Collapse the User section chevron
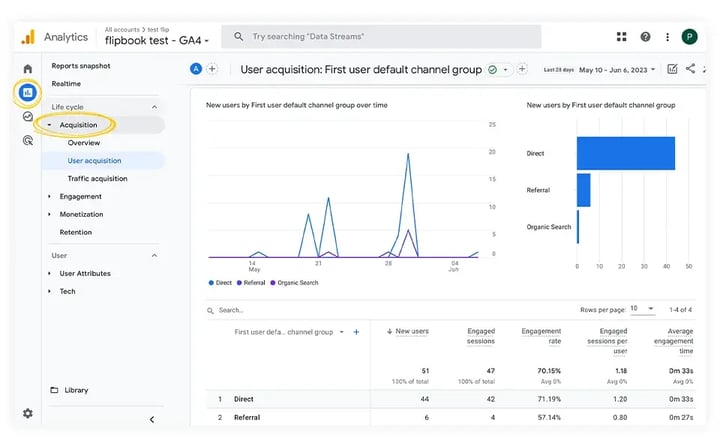Viewport: 720px width, 447px height. click(x=154, y=255)
